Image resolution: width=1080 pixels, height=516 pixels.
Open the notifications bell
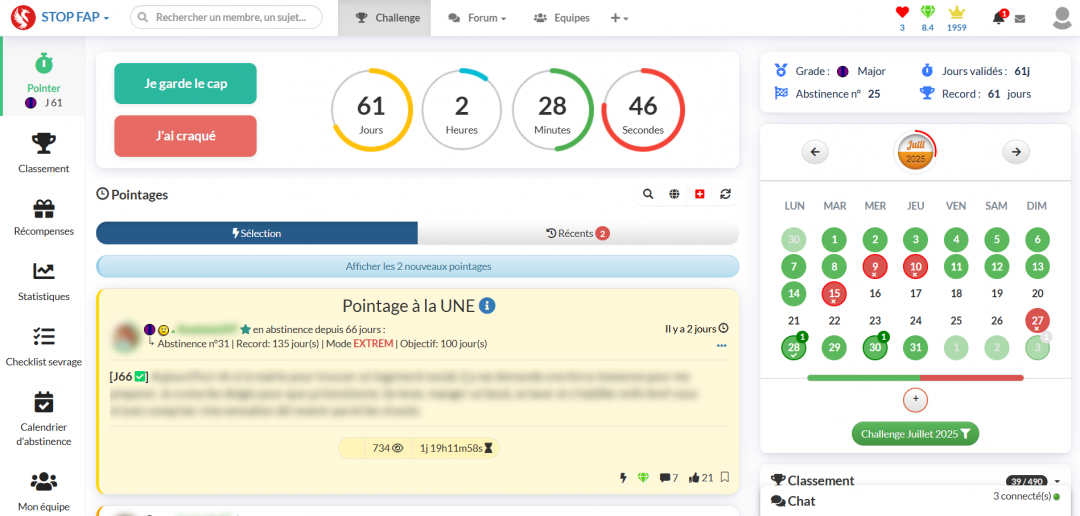click(x=998, y=18)
